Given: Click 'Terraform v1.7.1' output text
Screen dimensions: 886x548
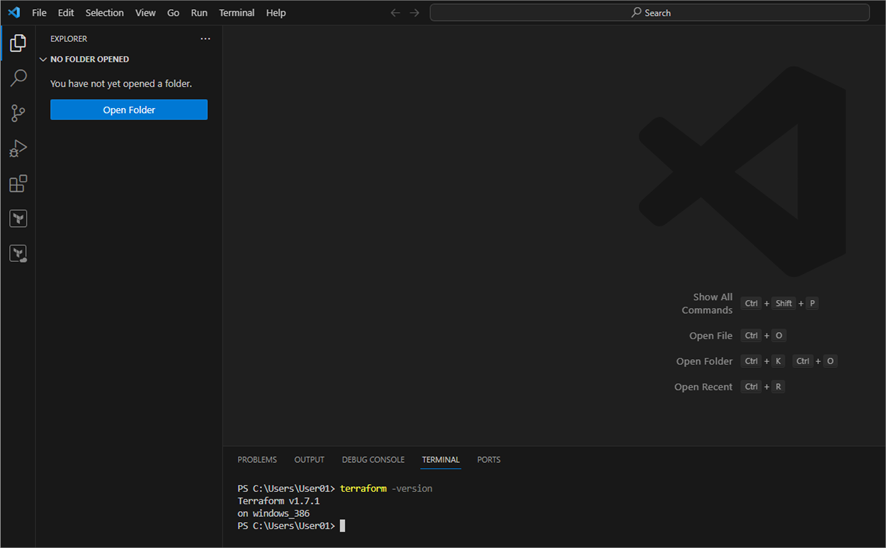Looking at the screenshot, I should tap(279, 501).
